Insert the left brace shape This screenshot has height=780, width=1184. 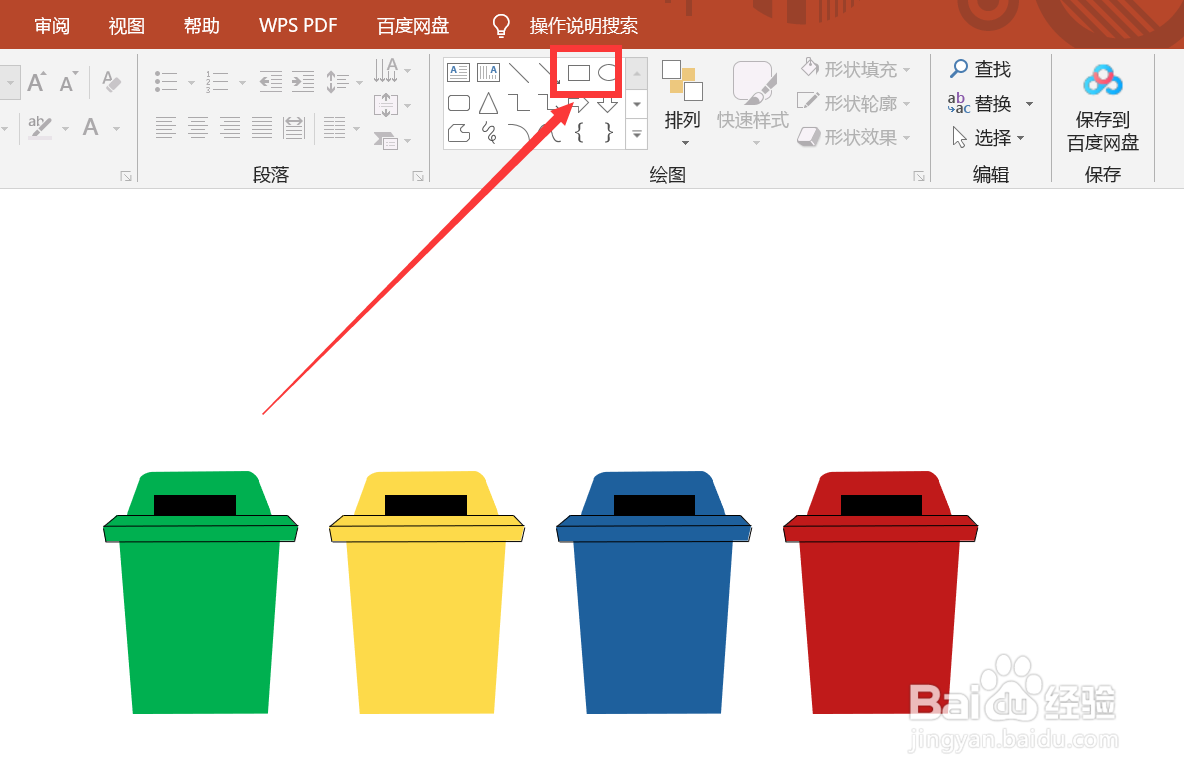[x=579, y=133]
